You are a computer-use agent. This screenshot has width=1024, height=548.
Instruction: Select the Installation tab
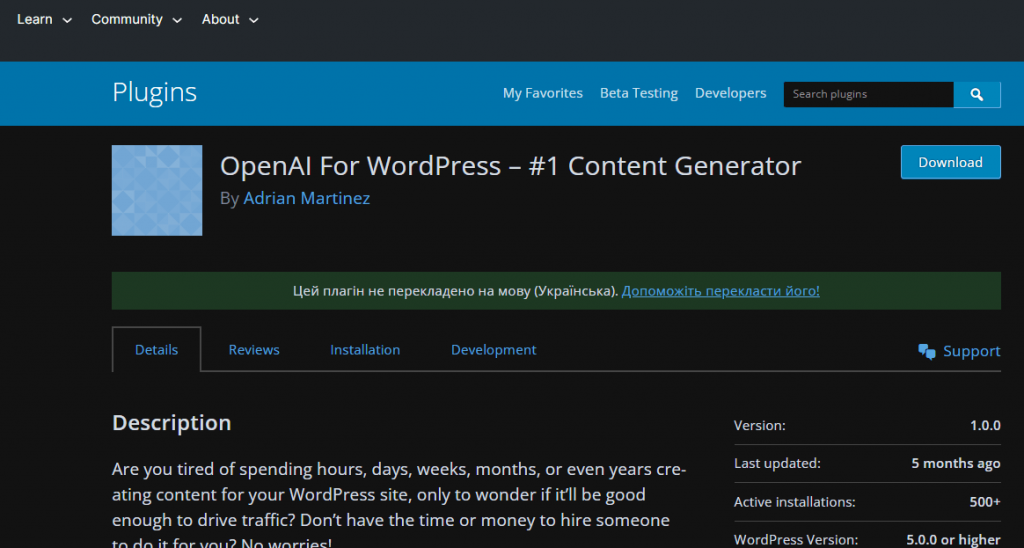365,350
